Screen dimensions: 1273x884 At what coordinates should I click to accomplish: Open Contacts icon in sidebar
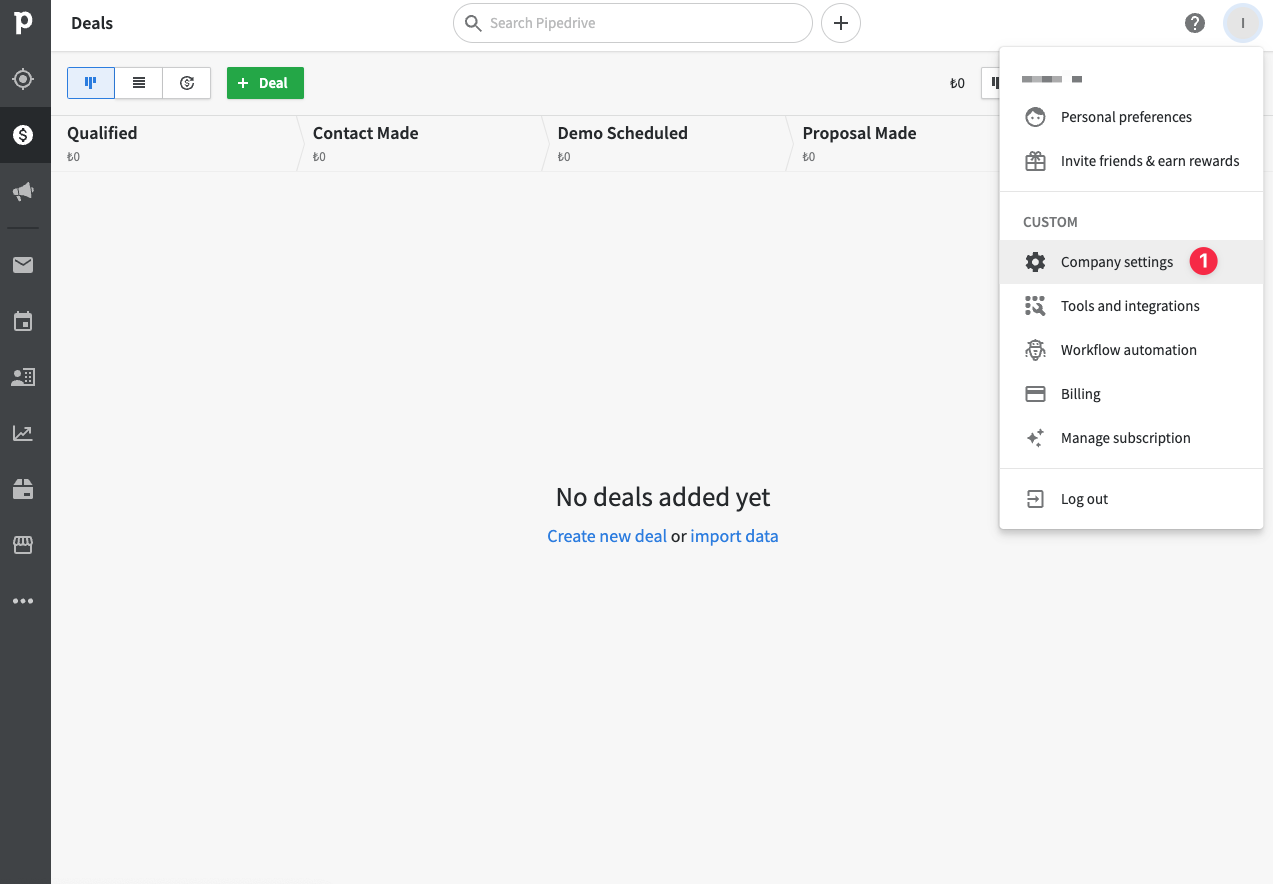[23, 377]
